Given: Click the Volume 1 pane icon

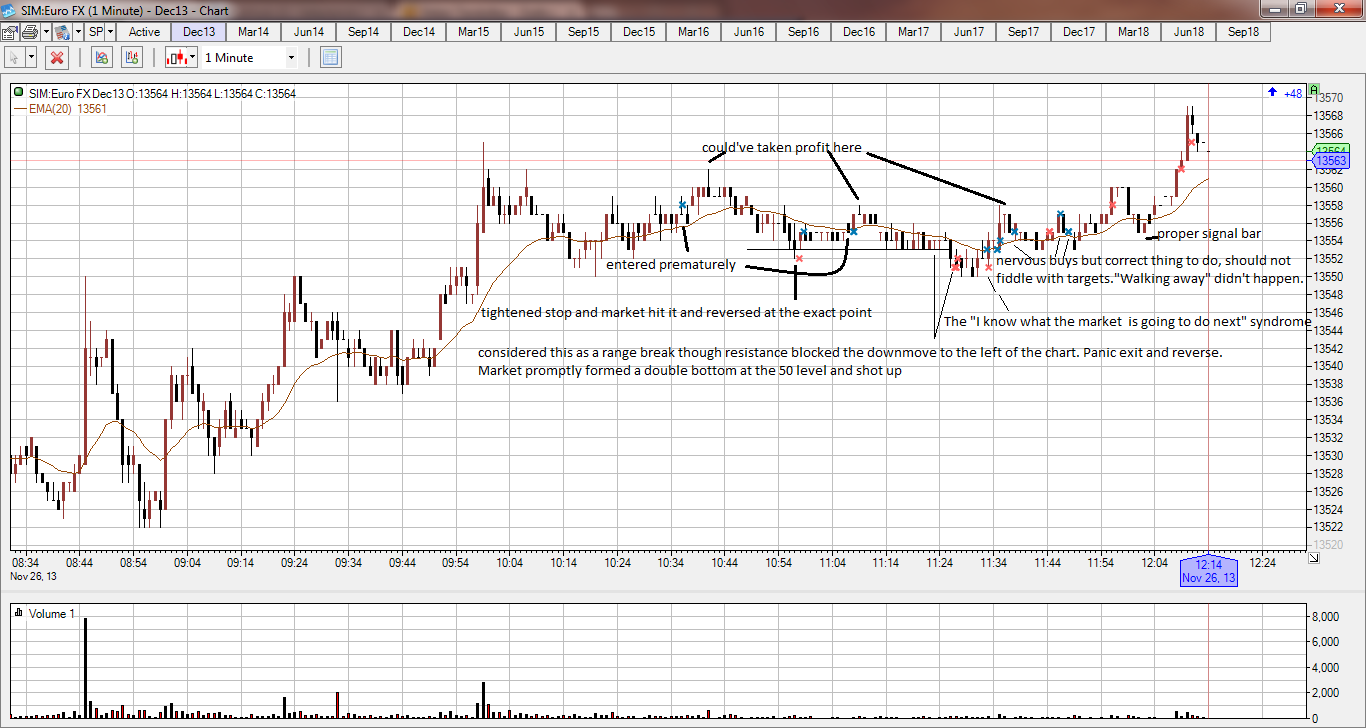Looking at the screenshot, I should [20, 613].
